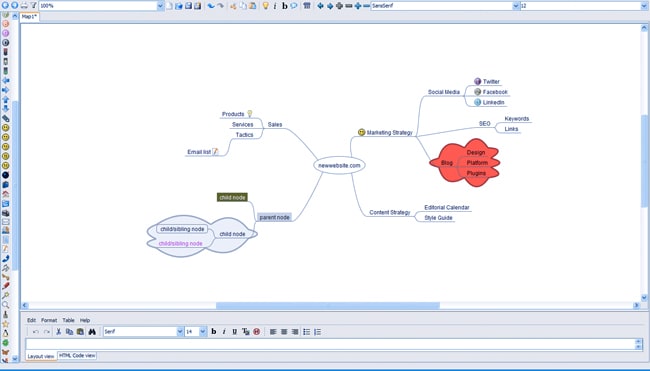Redo the action in the main toolbar

click(x=221, y=6)
